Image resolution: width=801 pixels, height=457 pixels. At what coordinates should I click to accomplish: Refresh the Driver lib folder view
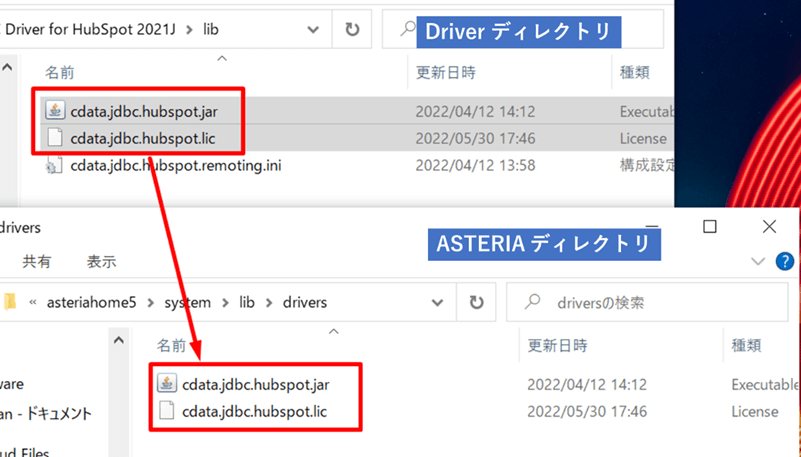tap(352, 30)
